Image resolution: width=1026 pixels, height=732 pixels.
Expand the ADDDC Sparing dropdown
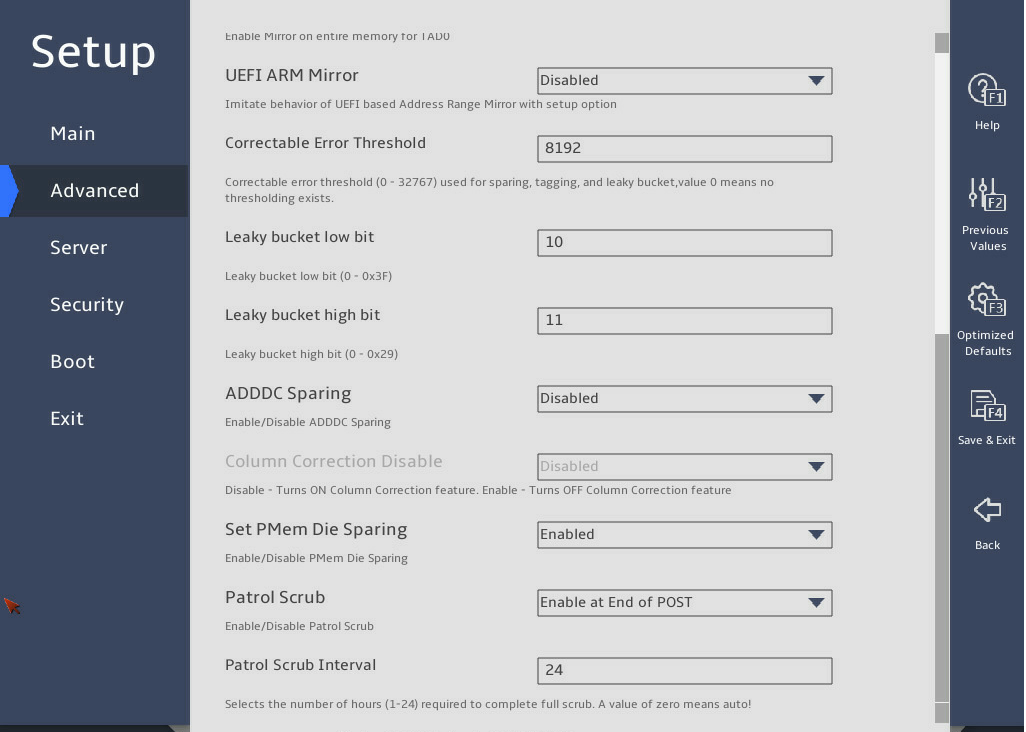coord(684,398)
